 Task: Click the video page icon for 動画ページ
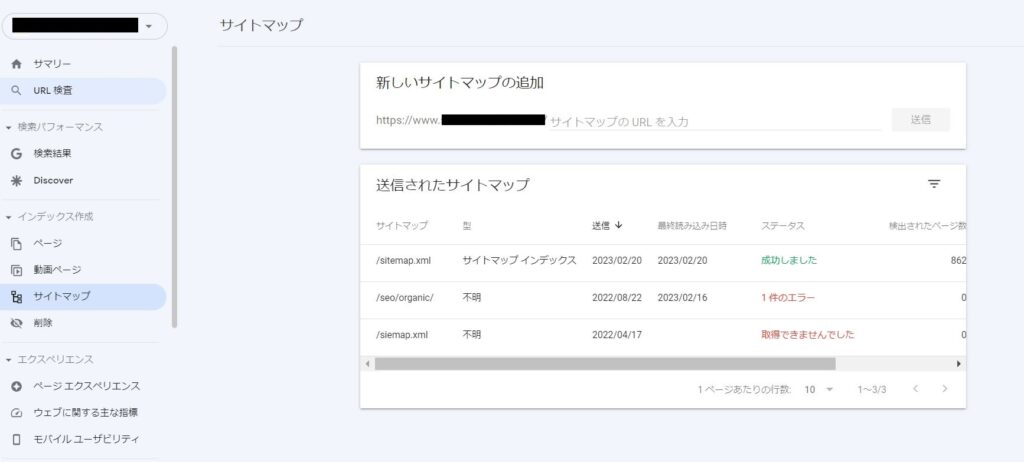[16, 270]
